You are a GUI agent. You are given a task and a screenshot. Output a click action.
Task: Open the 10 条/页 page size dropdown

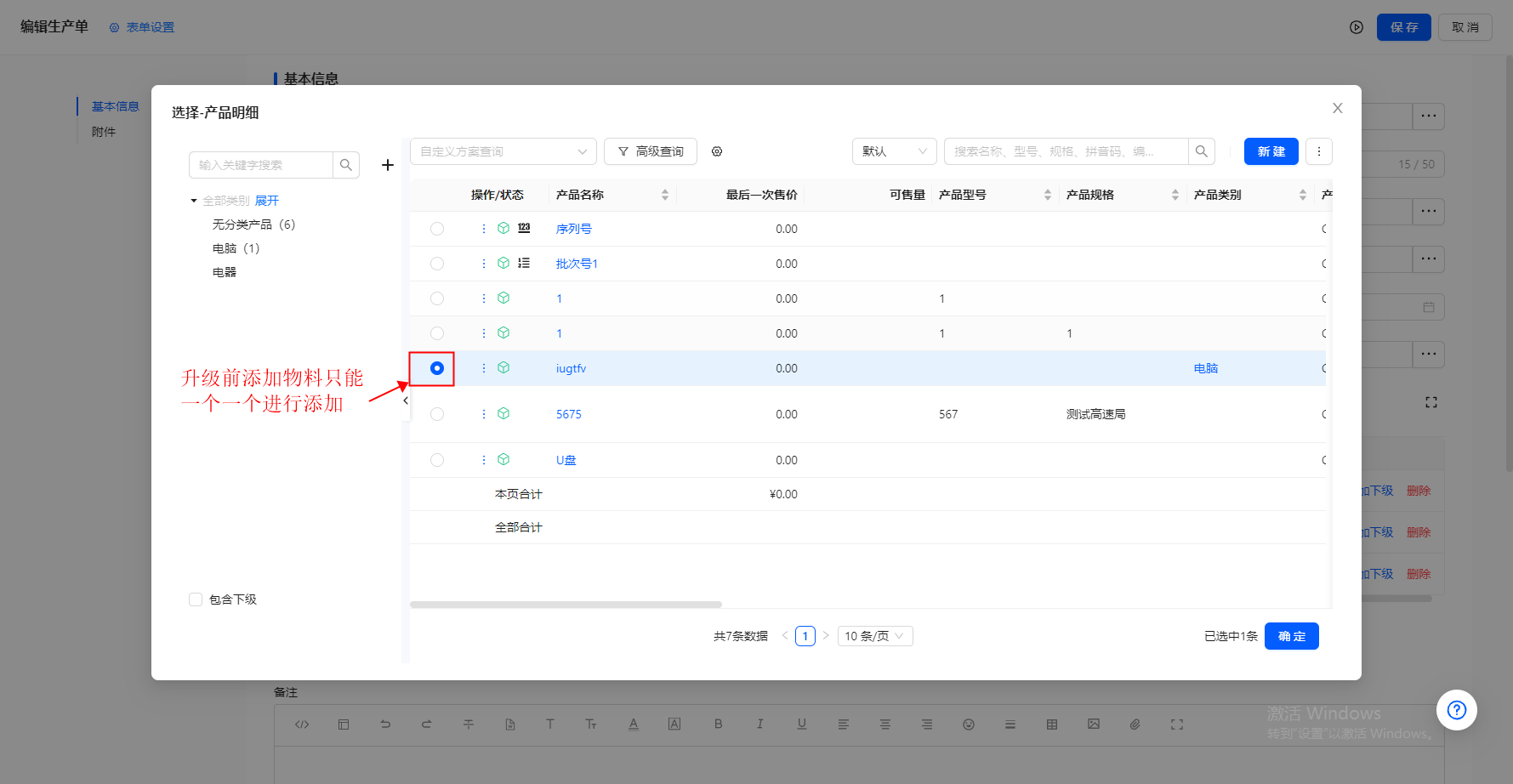(x=875, y=636)
